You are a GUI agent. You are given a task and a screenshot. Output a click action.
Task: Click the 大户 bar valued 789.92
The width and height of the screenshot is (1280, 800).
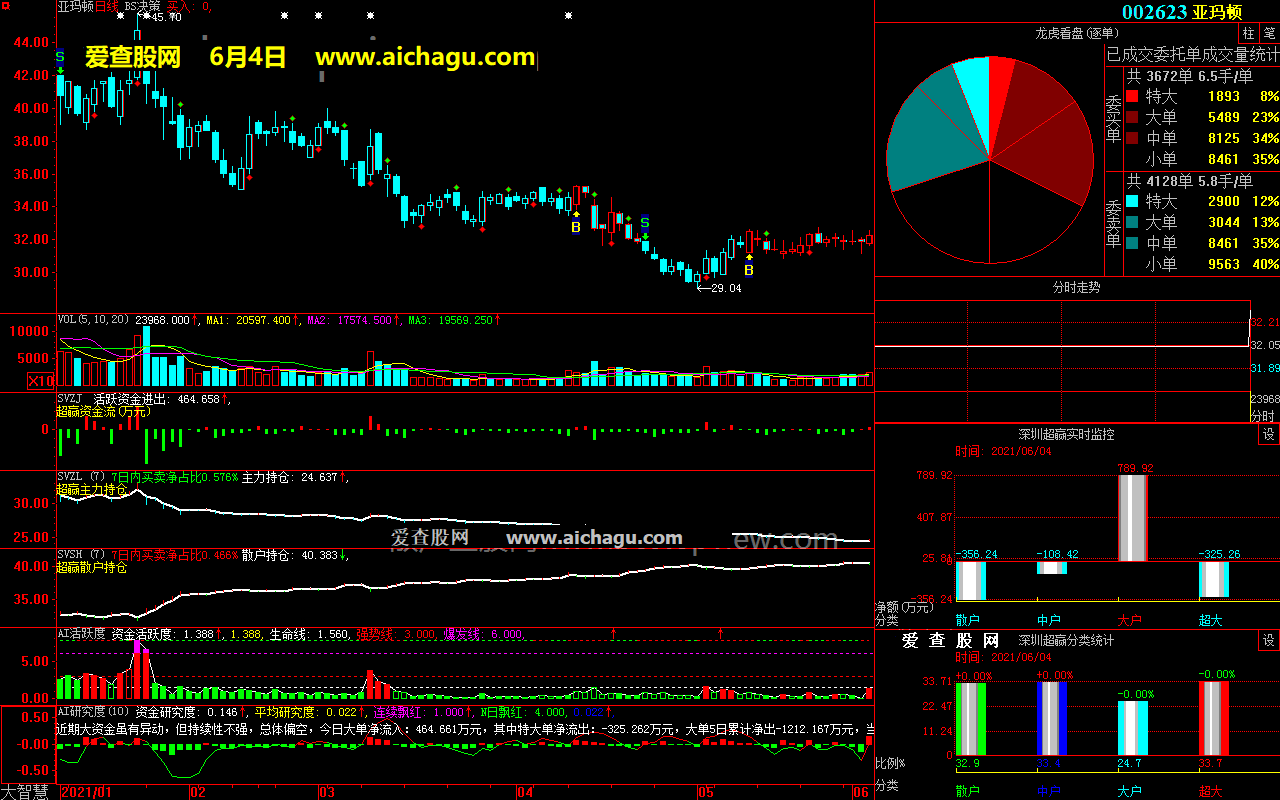(1133, 518)
